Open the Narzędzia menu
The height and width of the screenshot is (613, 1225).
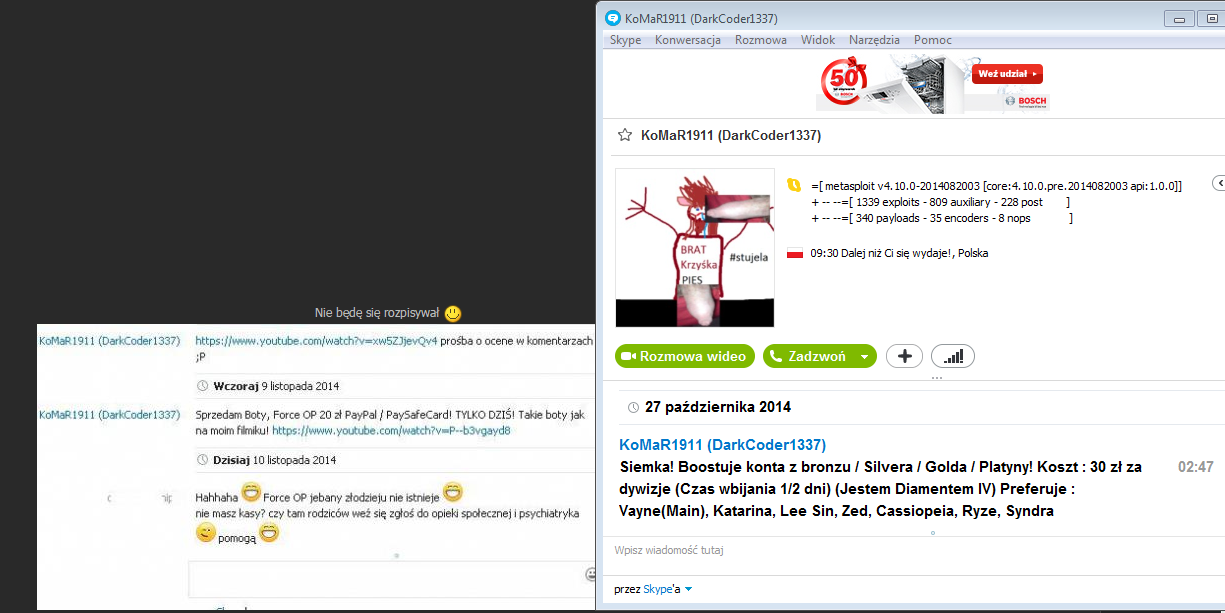pos(875,40)
